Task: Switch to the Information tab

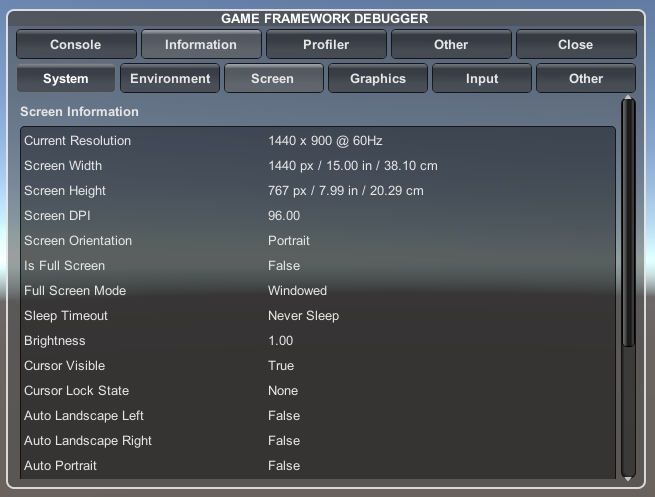Action: click(x=201, y=44)
